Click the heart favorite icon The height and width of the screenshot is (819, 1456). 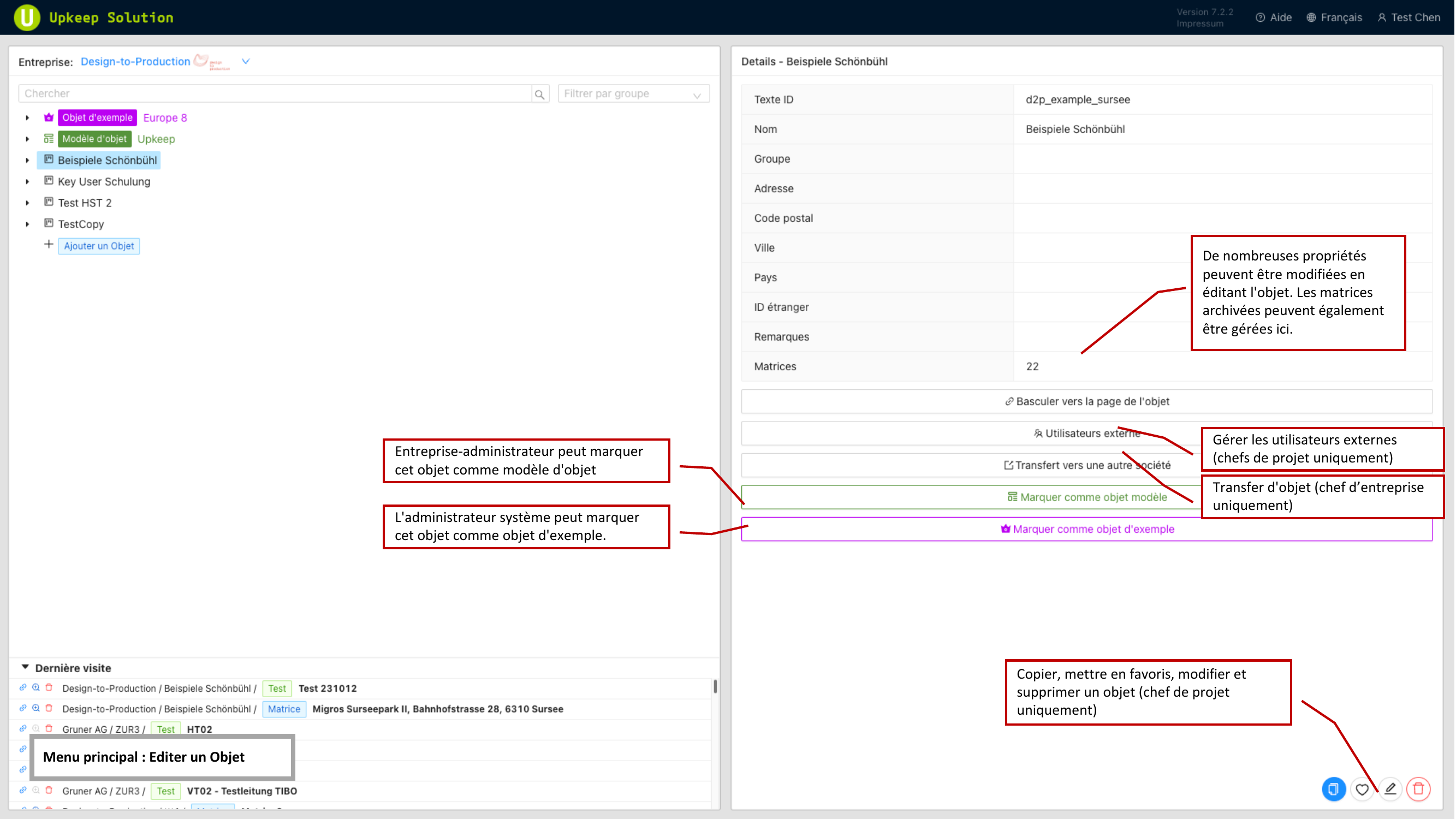tap(1363, 789)
